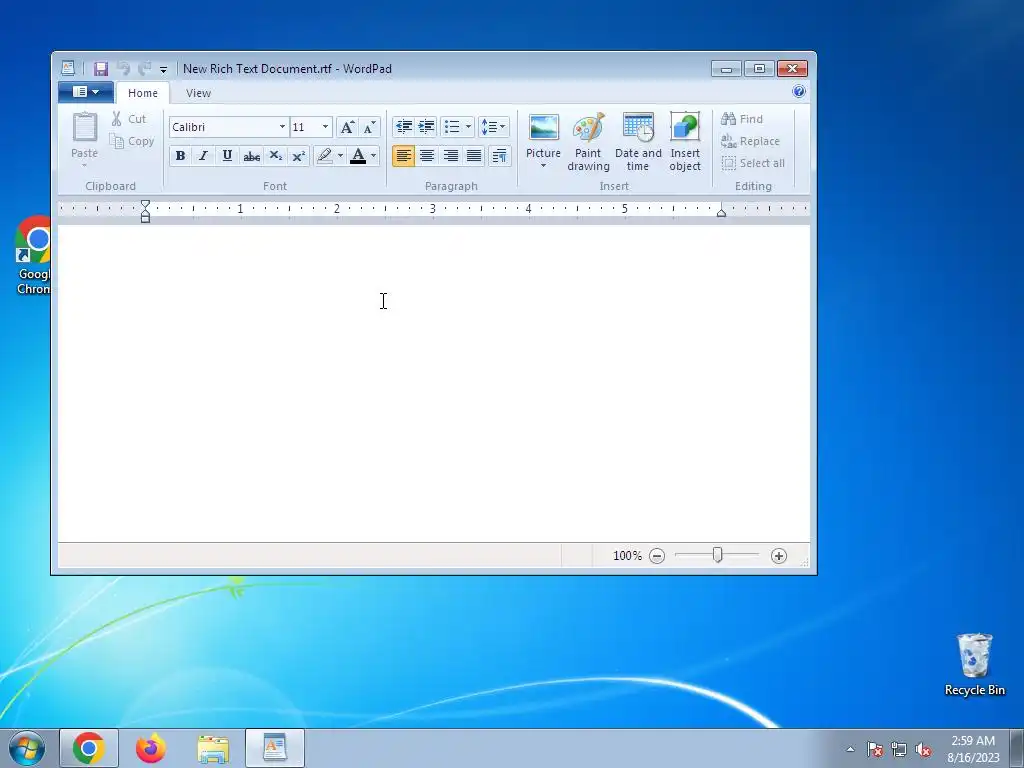The height and width of the screenshot is (768, 1024).
Task: Click the WordPad document icon in title bar
Action: 68,68
